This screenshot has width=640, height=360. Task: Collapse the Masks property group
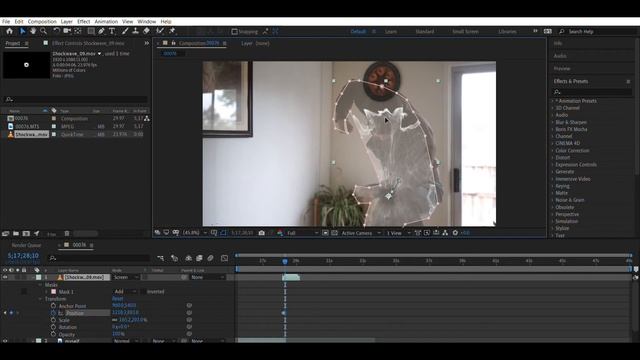point(40,284)
